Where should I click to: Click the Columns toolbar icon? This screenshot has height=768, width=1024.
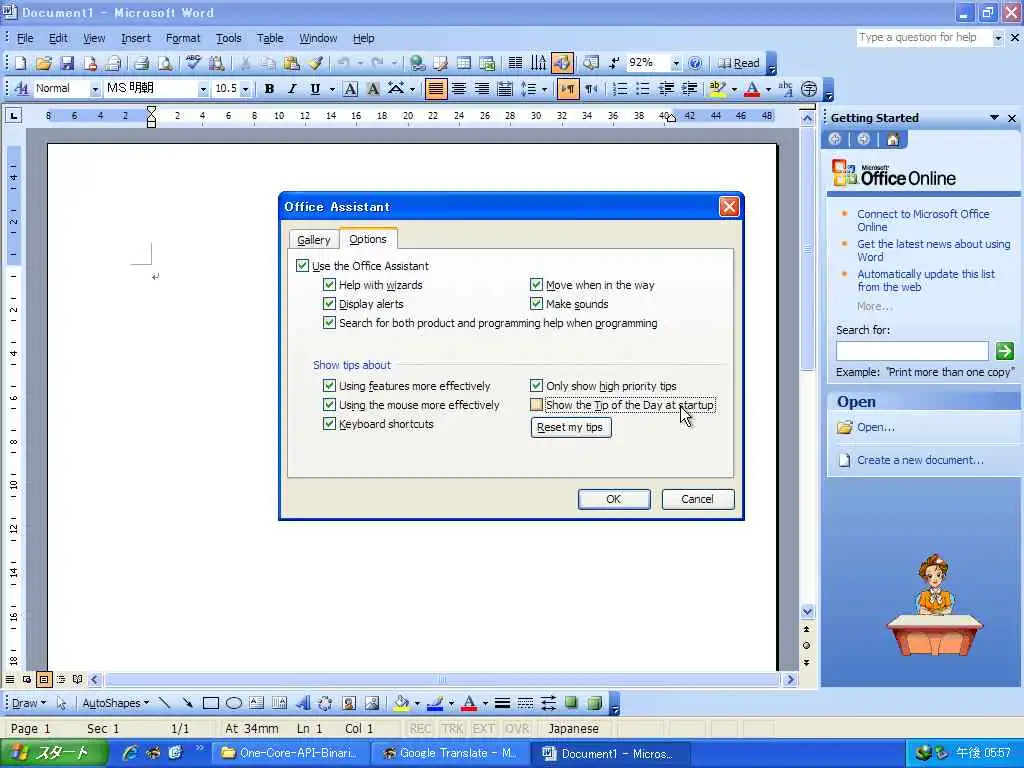click(x=515, y=63)
